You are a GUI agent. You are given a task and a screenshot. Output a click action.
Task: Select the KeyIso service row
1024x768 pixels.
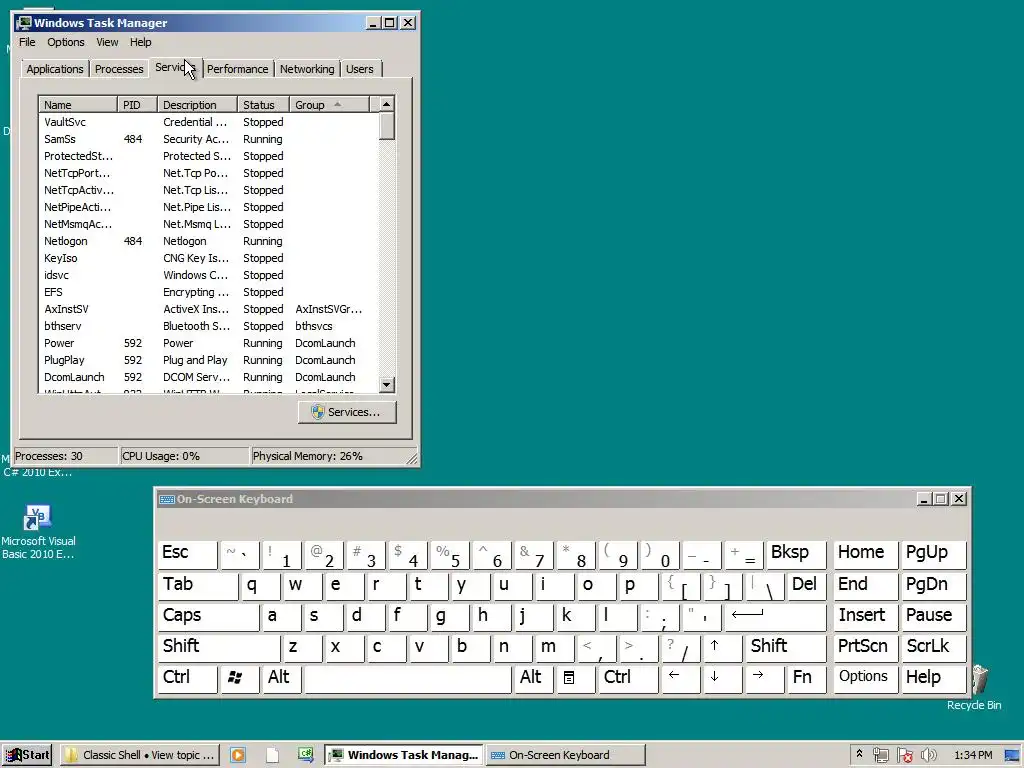208,258
